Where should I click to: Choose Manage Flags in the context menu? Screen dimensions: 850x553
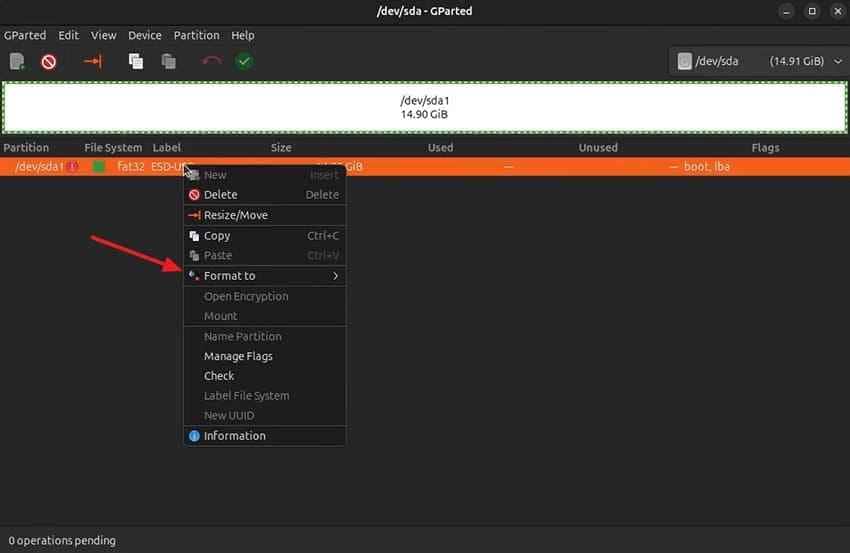click(x=265, y=356)
